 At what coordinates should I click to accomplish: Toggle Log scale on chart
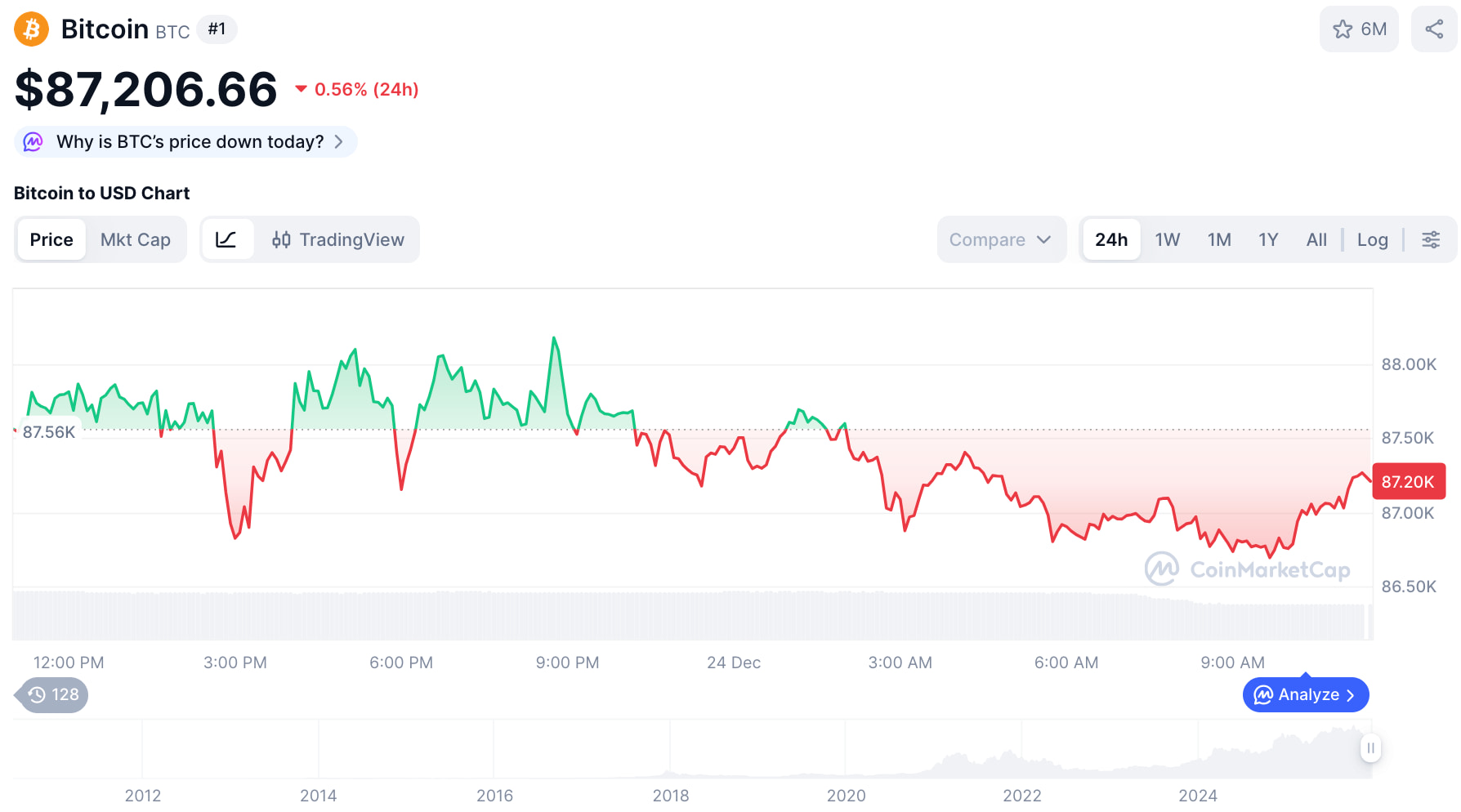(x=1373, y=239)
